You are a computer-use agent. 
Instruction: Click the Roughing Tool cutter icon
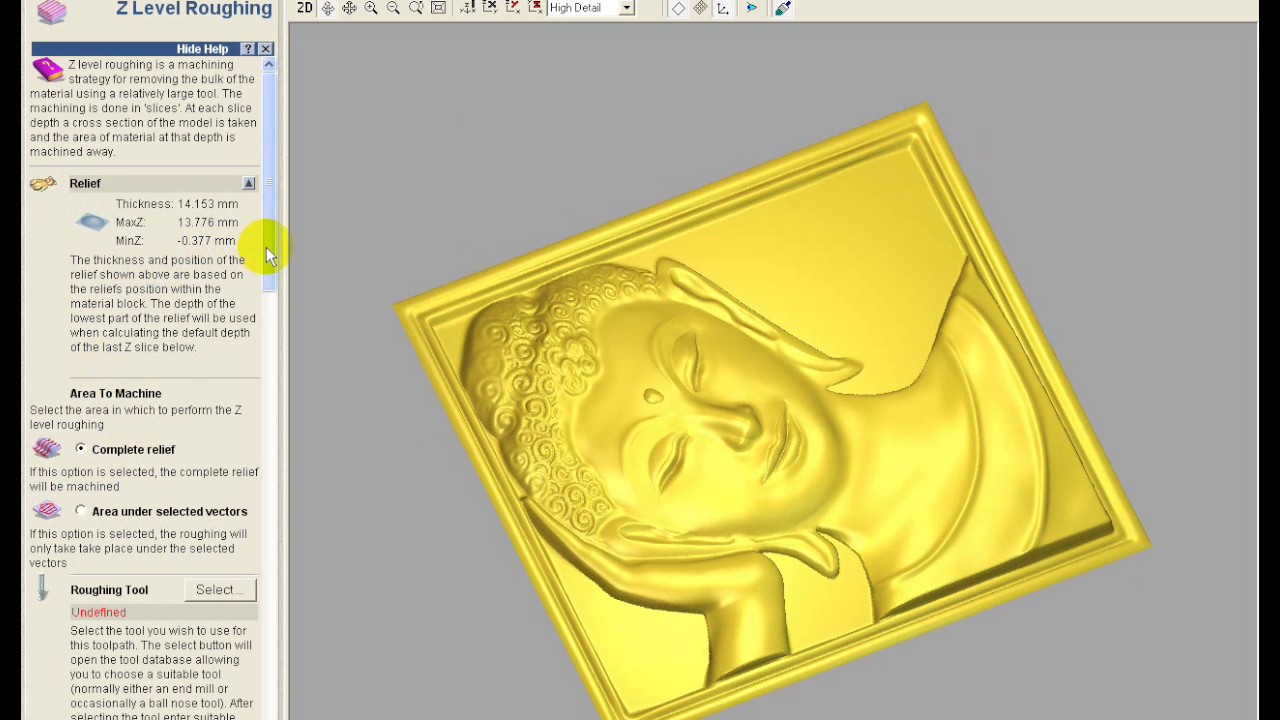[42, 589]
